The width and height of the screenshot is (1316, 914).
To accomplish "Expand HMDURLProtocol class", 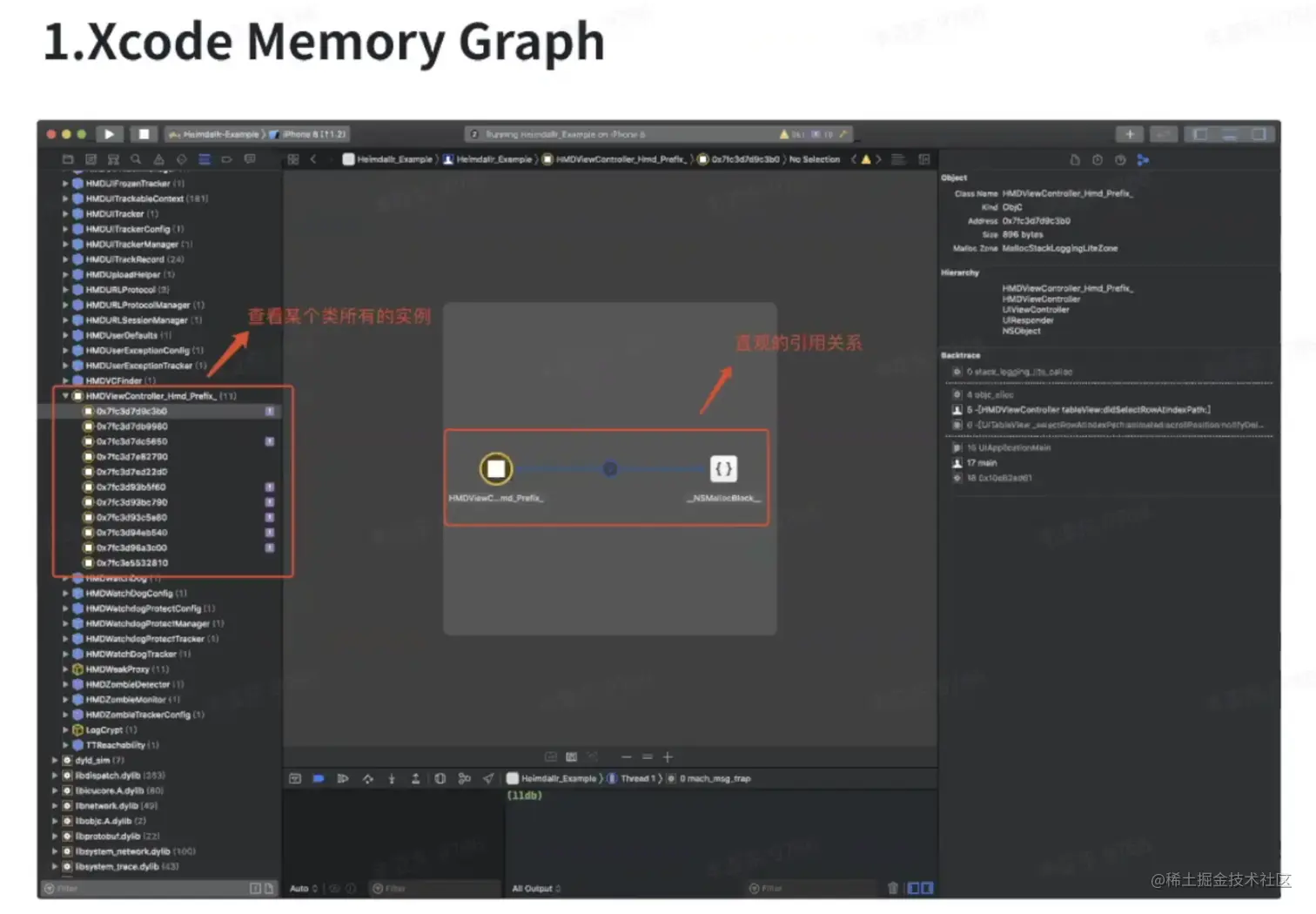I will pyautogui.click(x=65, y=290).
